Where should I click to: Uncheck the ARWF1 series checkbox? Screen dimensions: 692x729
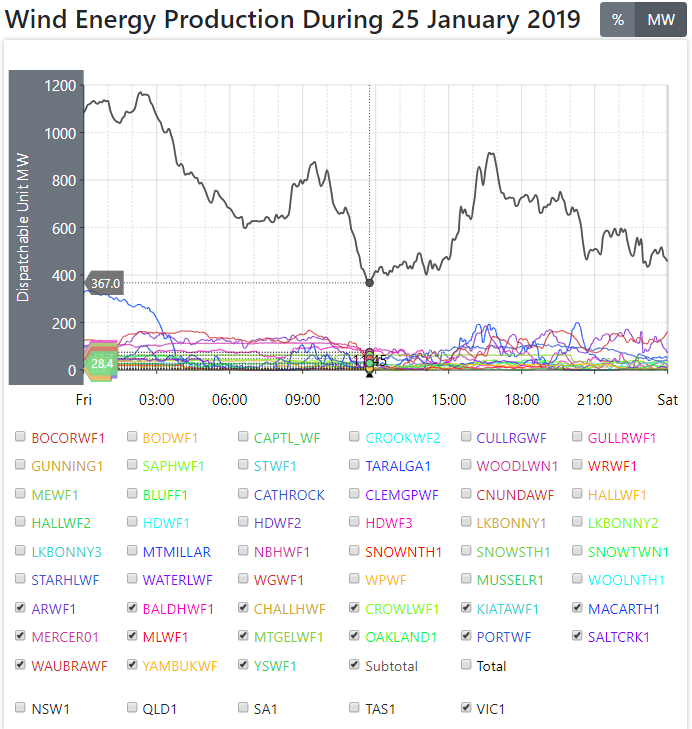[x=21, y=608]
